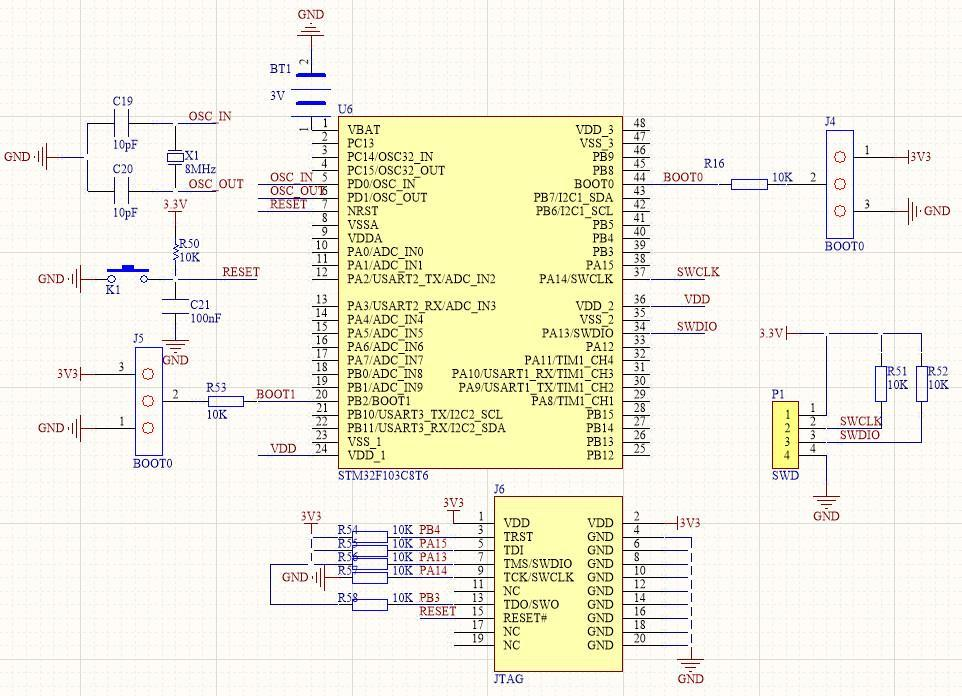Select the PA14/SWCLK pin label
962x696 pixels.
point(576,279)
